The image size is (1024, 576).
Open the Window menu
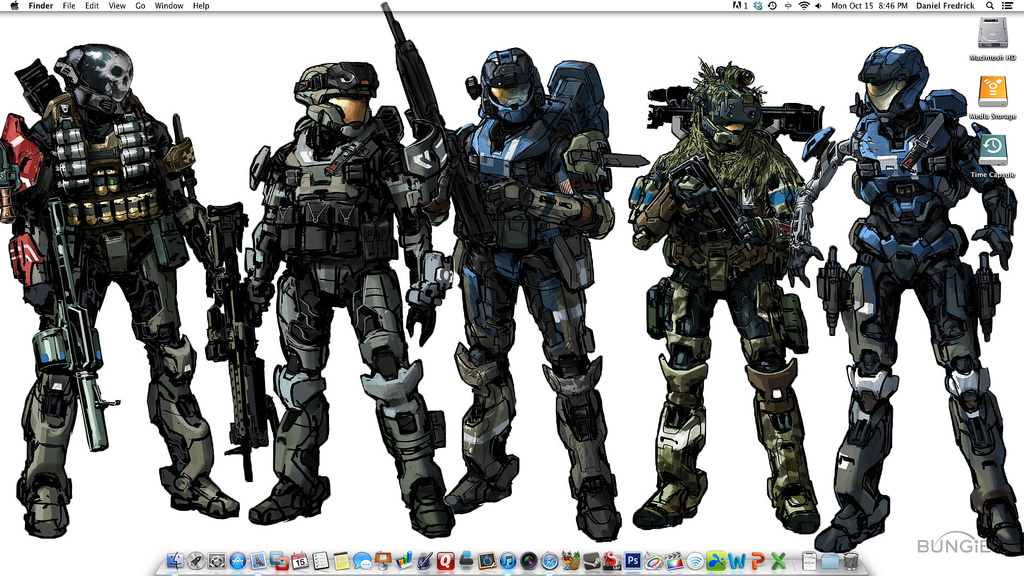click(x=168, y=6)
